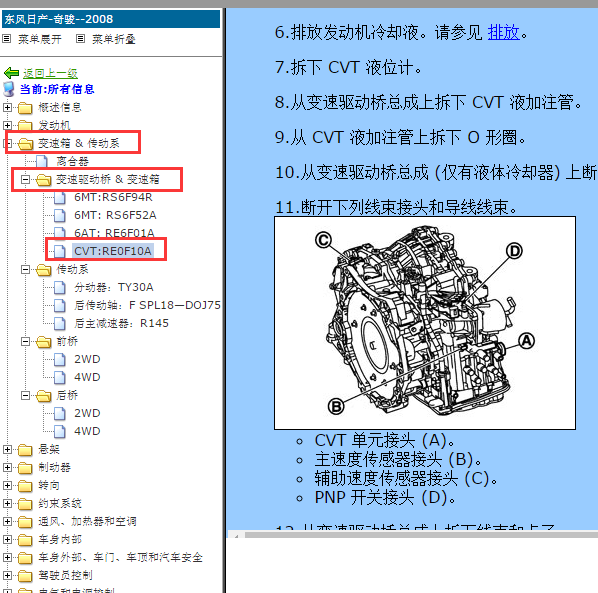Open the 概述信息 folder icon
Image resolution: width=598 pixels, height=593 pixels.
click(25, 108)
